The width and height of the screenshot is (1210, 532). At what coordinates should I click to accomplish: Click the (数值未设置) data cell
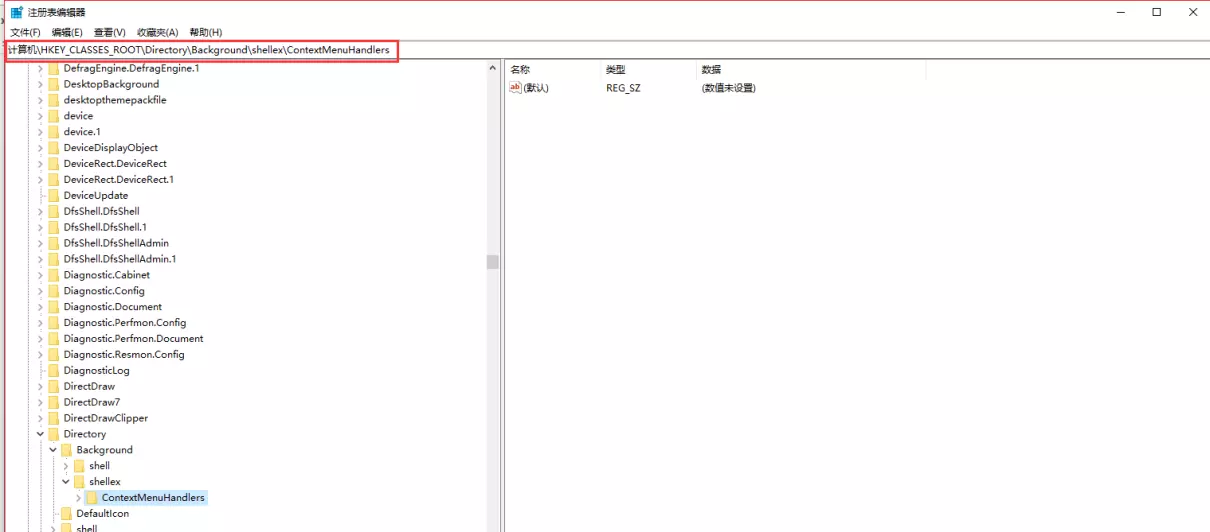[x=729, y=88]
